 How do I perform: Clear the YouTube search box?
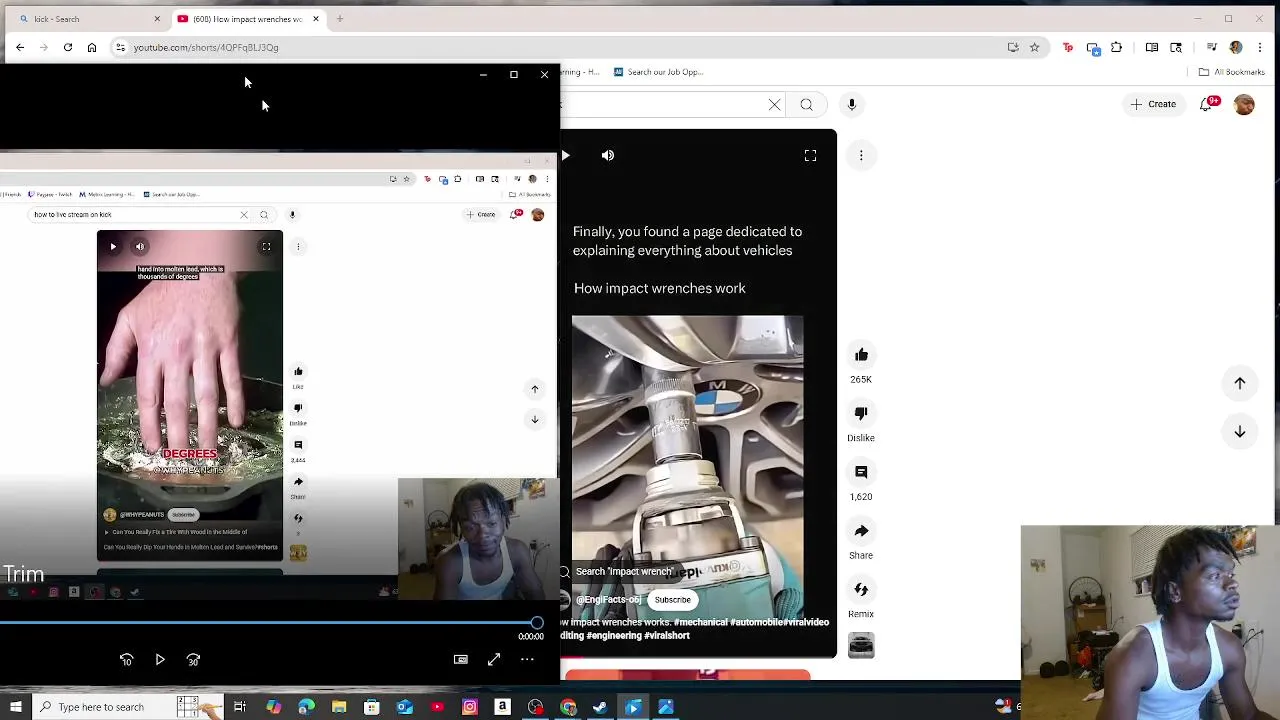(x=775, y=104)
